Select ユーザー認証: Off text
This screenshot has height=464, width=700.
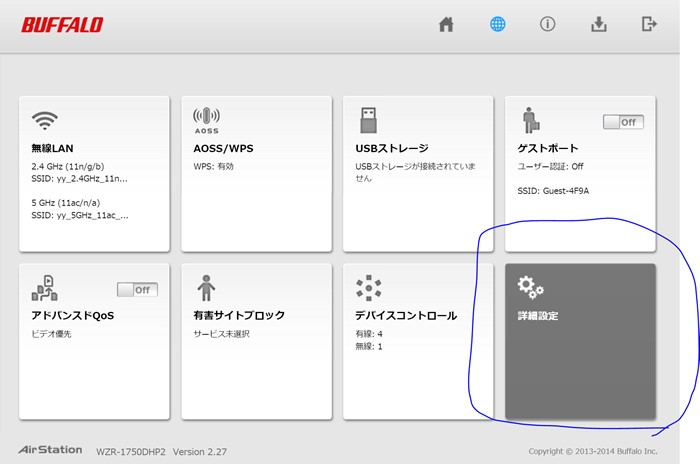pos(550,167)
